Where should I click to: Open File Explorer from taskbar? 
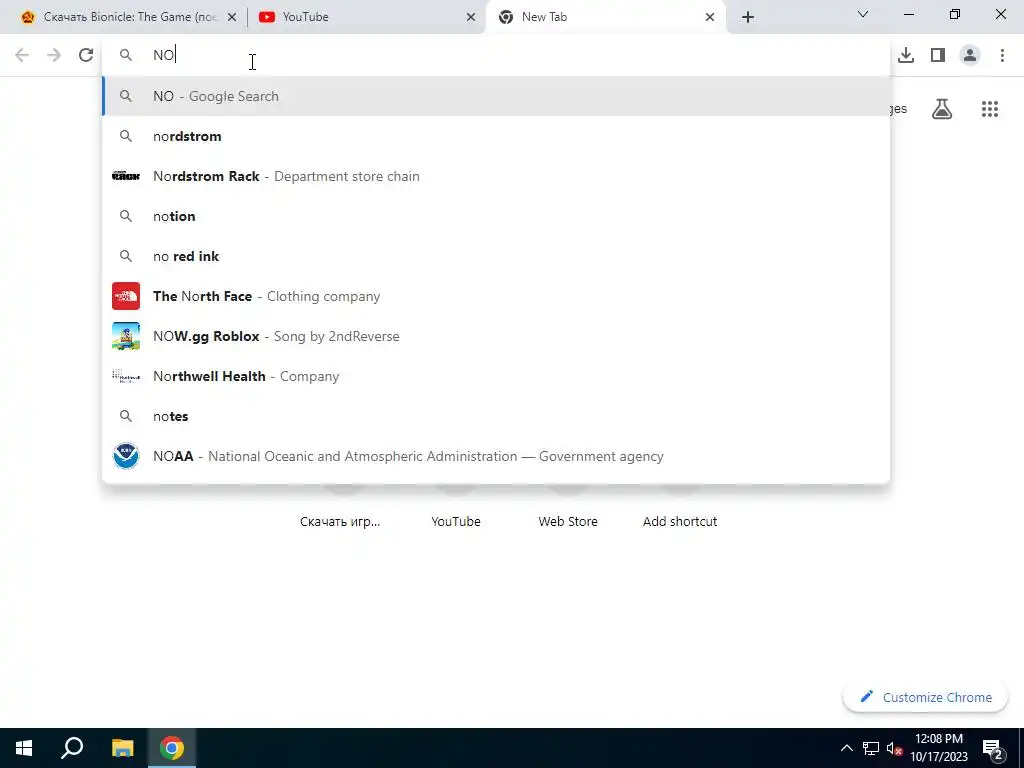point(122,748)
